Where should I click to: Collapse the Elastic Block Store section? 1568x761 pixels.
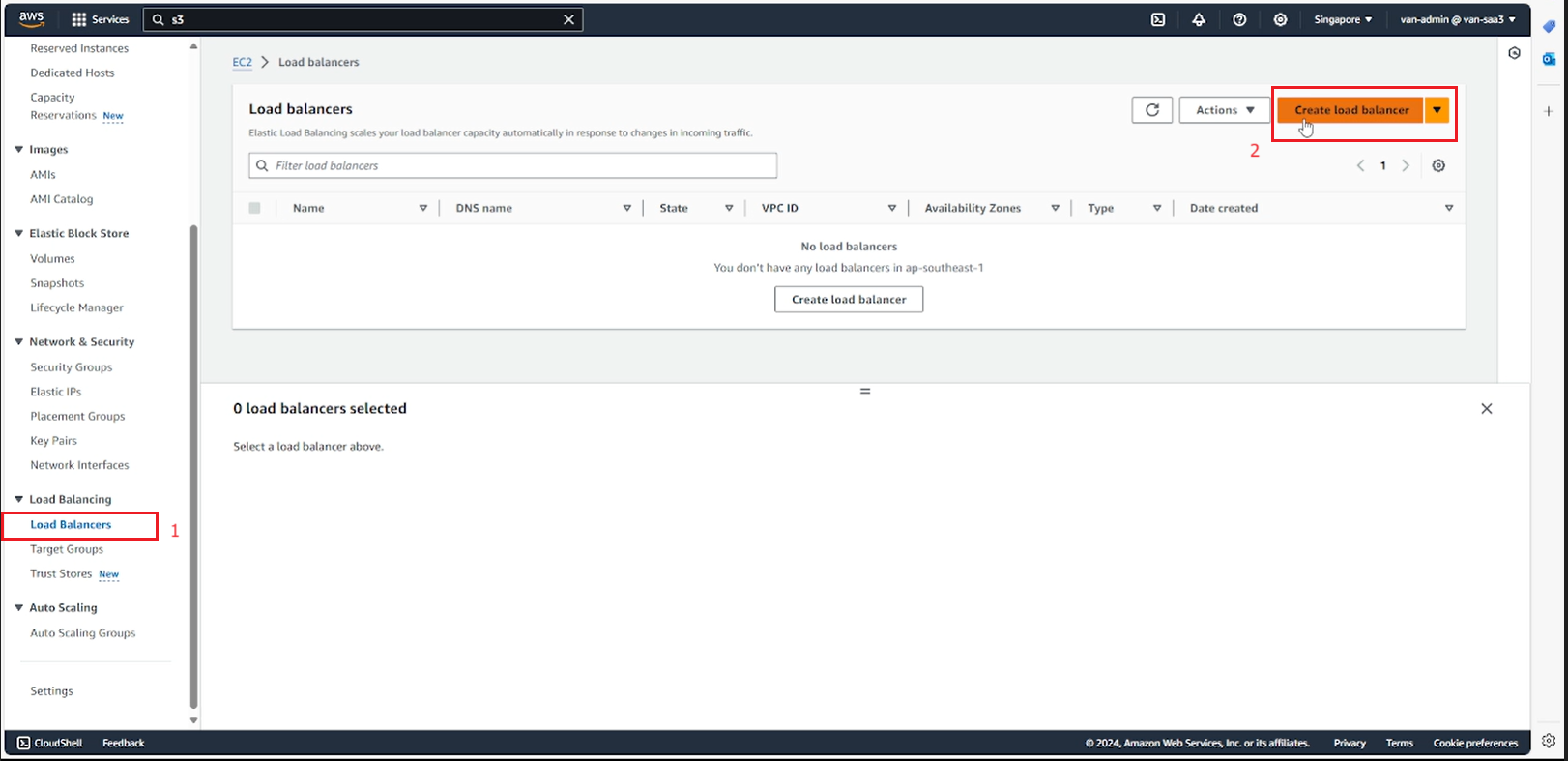point(18,233)
